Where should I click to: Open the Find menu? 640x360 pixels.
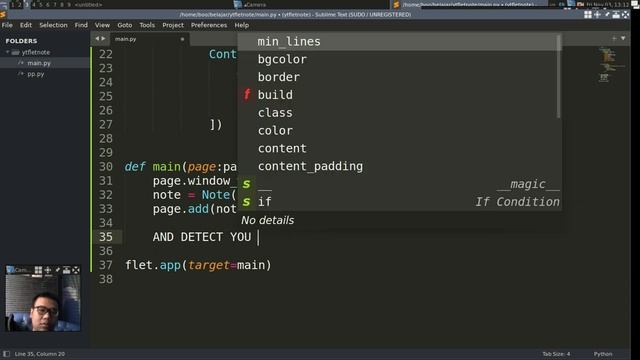81,25
